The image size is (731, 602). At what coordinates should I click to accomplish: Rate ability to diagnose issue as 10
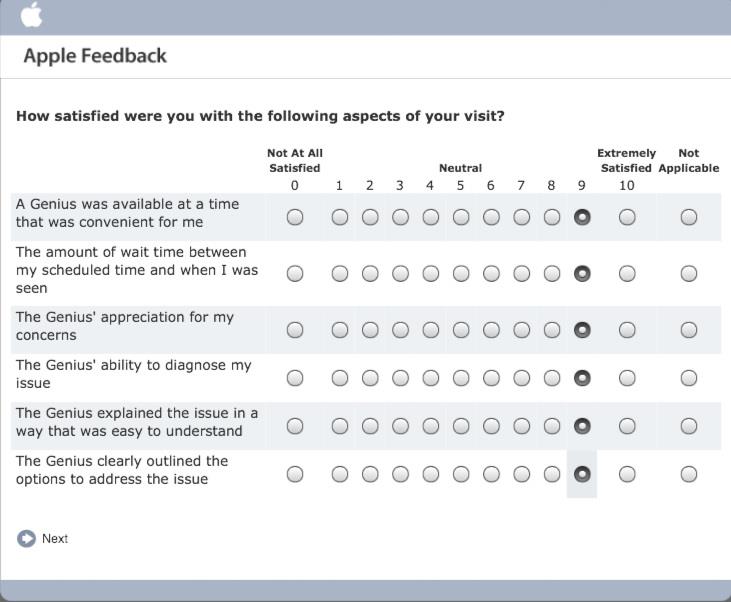click(x=627, y=378)
